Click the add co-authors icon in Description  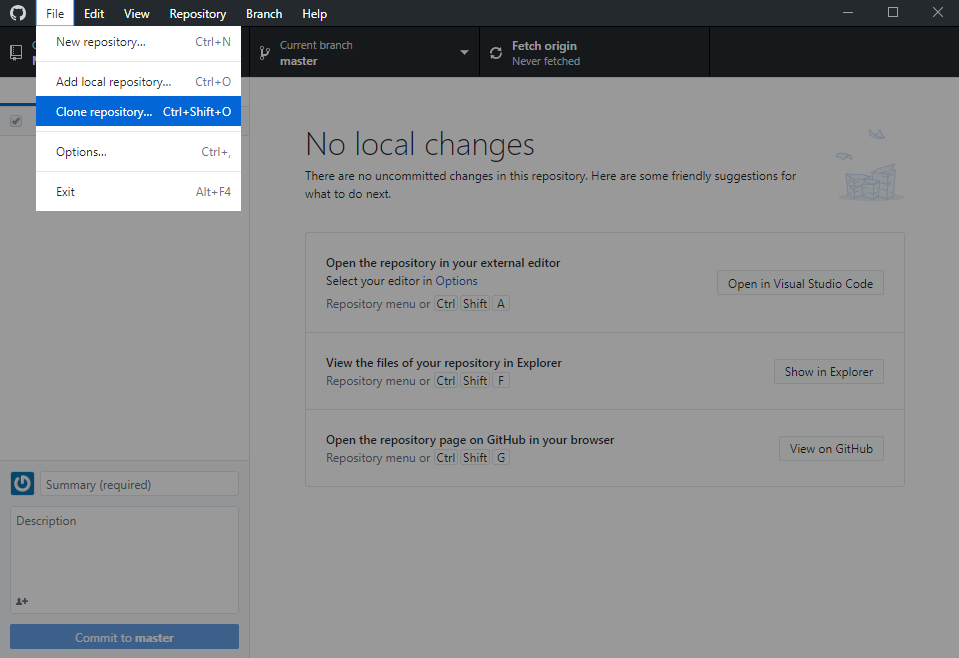tap(22, 601)
